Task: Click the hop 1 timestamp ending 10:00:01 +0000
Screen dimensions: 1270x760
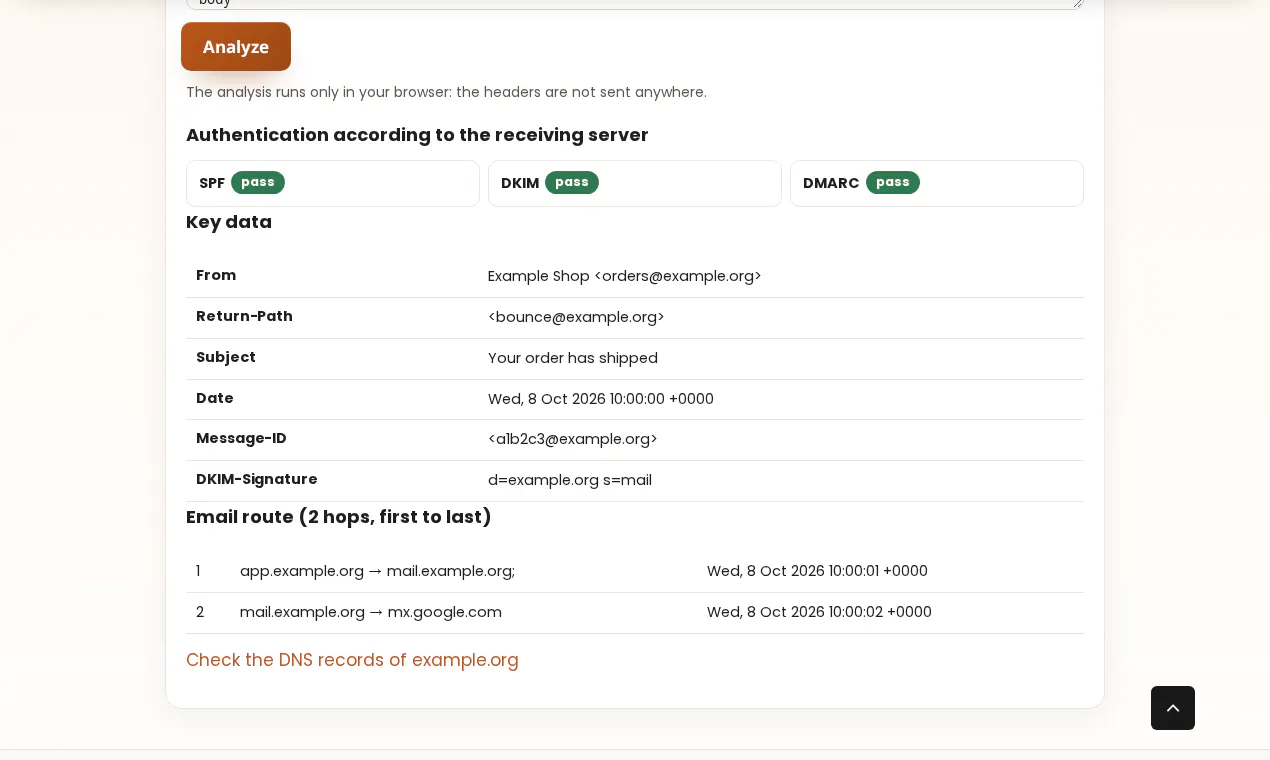Action: pos(817,571)
